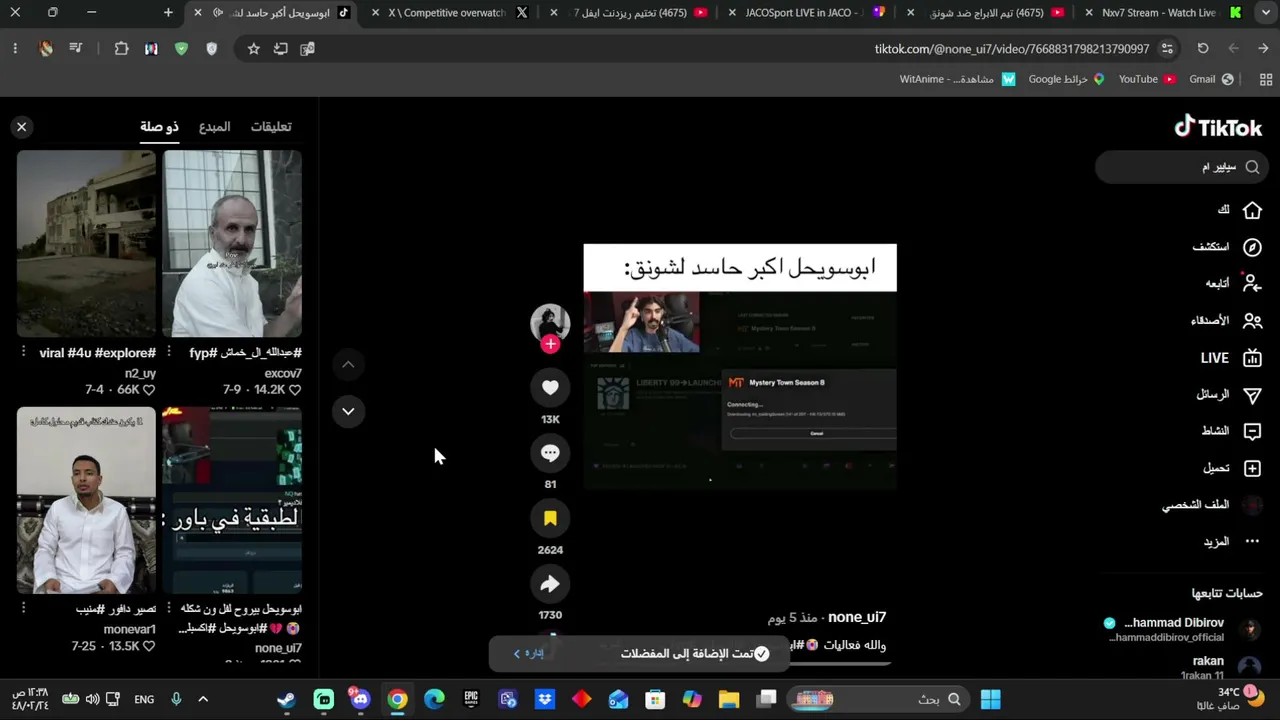1280x720 pixels.
Task: Play the main video ابوسويحل اكبر حاسد
Action: coord(740,367)
